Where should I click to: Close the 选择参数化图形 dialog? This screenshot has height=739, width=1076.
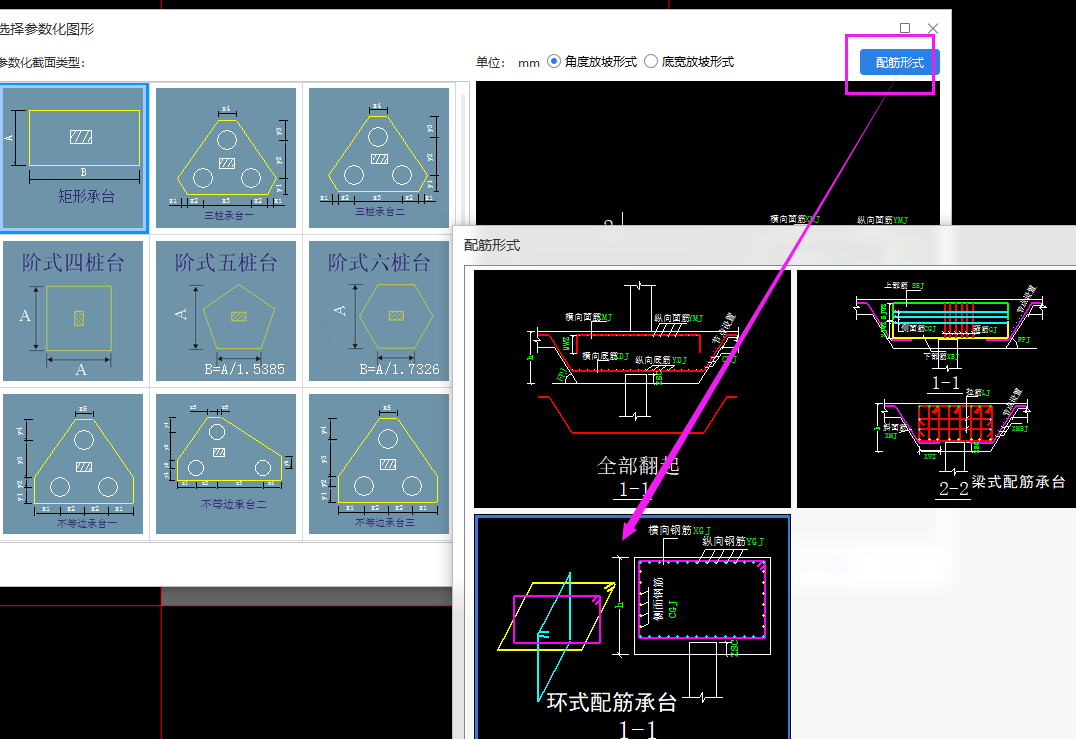click(x=933, y=28)
